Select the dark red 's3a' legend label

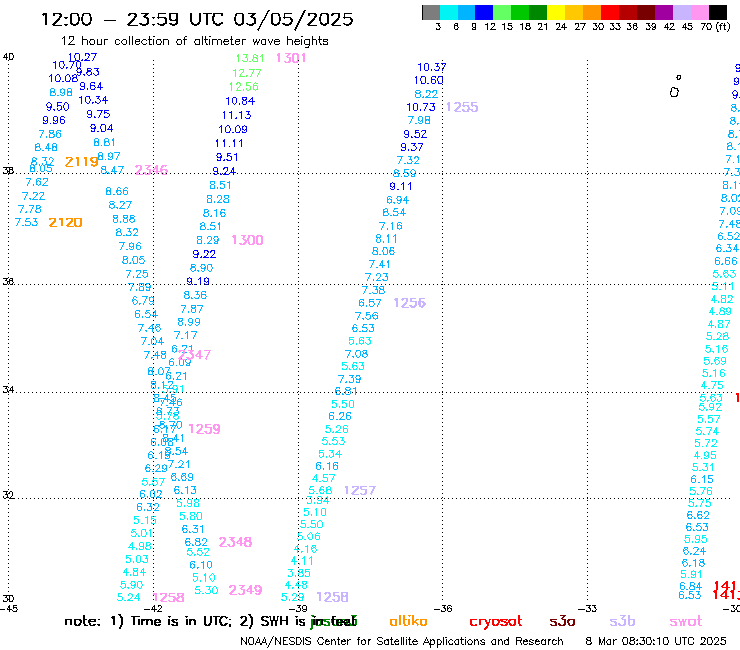pyautogui.click(x=562, y=621)
